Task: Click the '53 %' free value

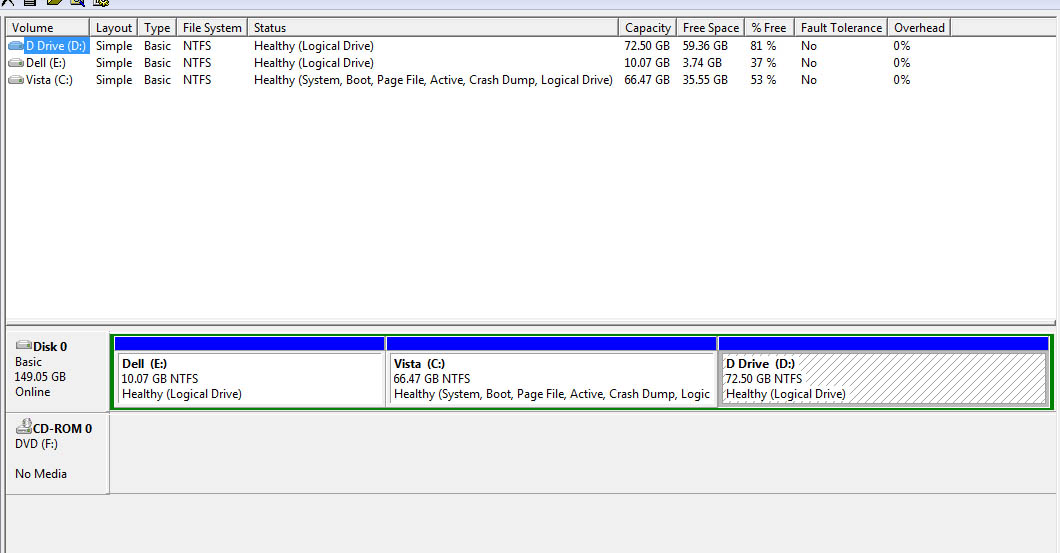Action: tap(763, 80)
